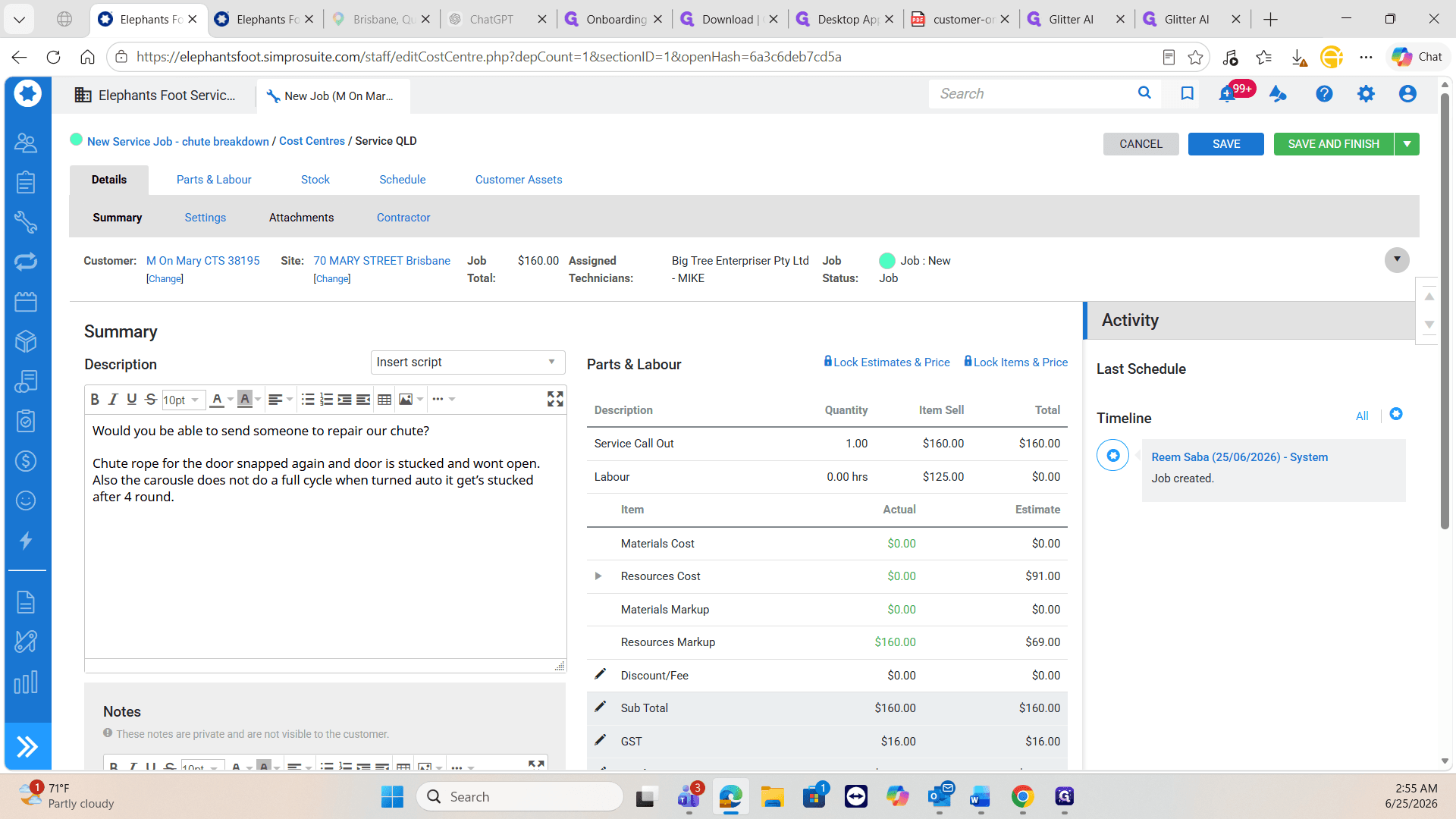
Task: Click Lock Estimates & Price link
Action: pos(886,362)
